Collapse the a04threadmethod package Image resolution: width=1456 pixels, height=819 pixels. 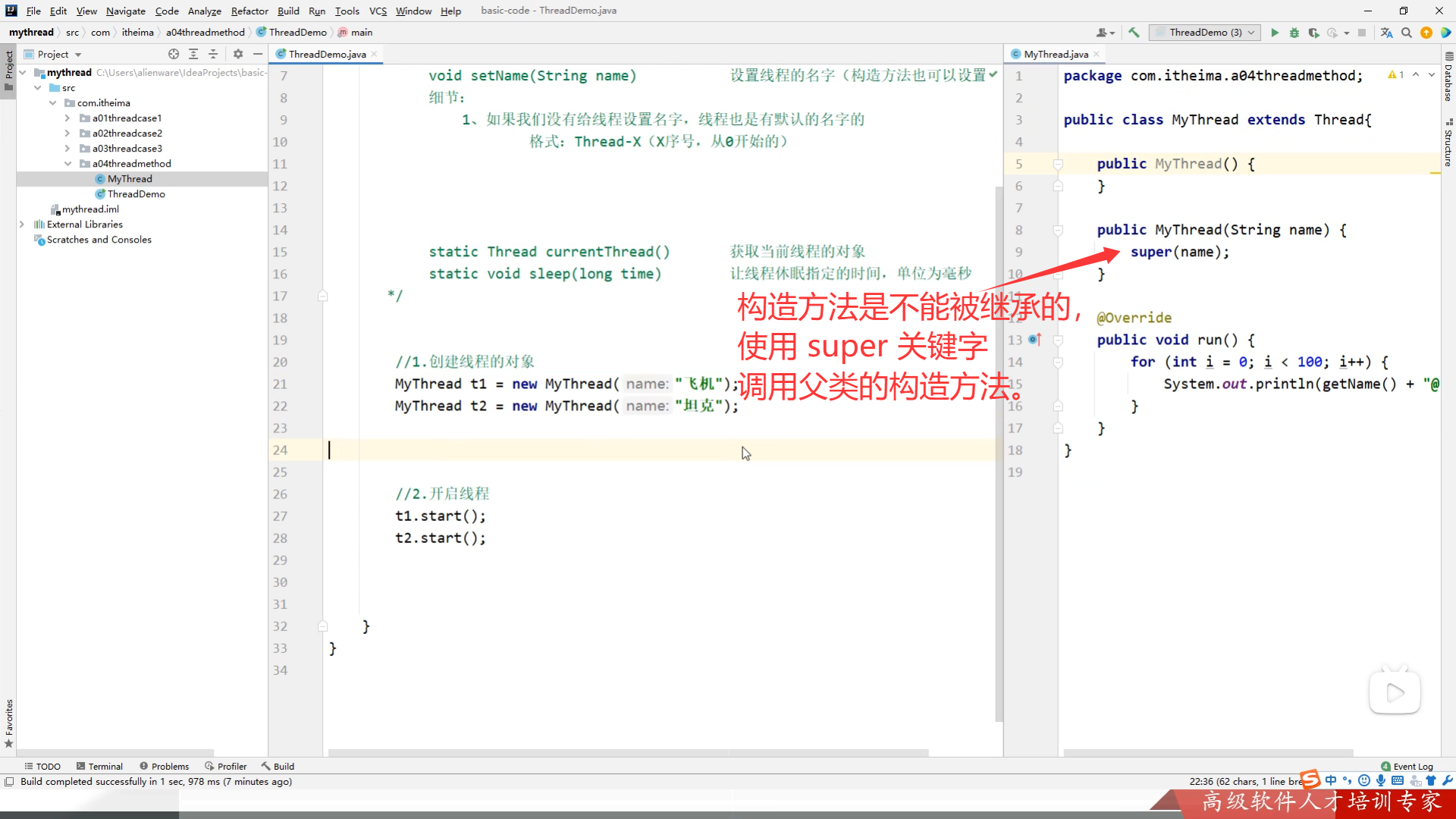pyautogui.click(x=67, y=164)
